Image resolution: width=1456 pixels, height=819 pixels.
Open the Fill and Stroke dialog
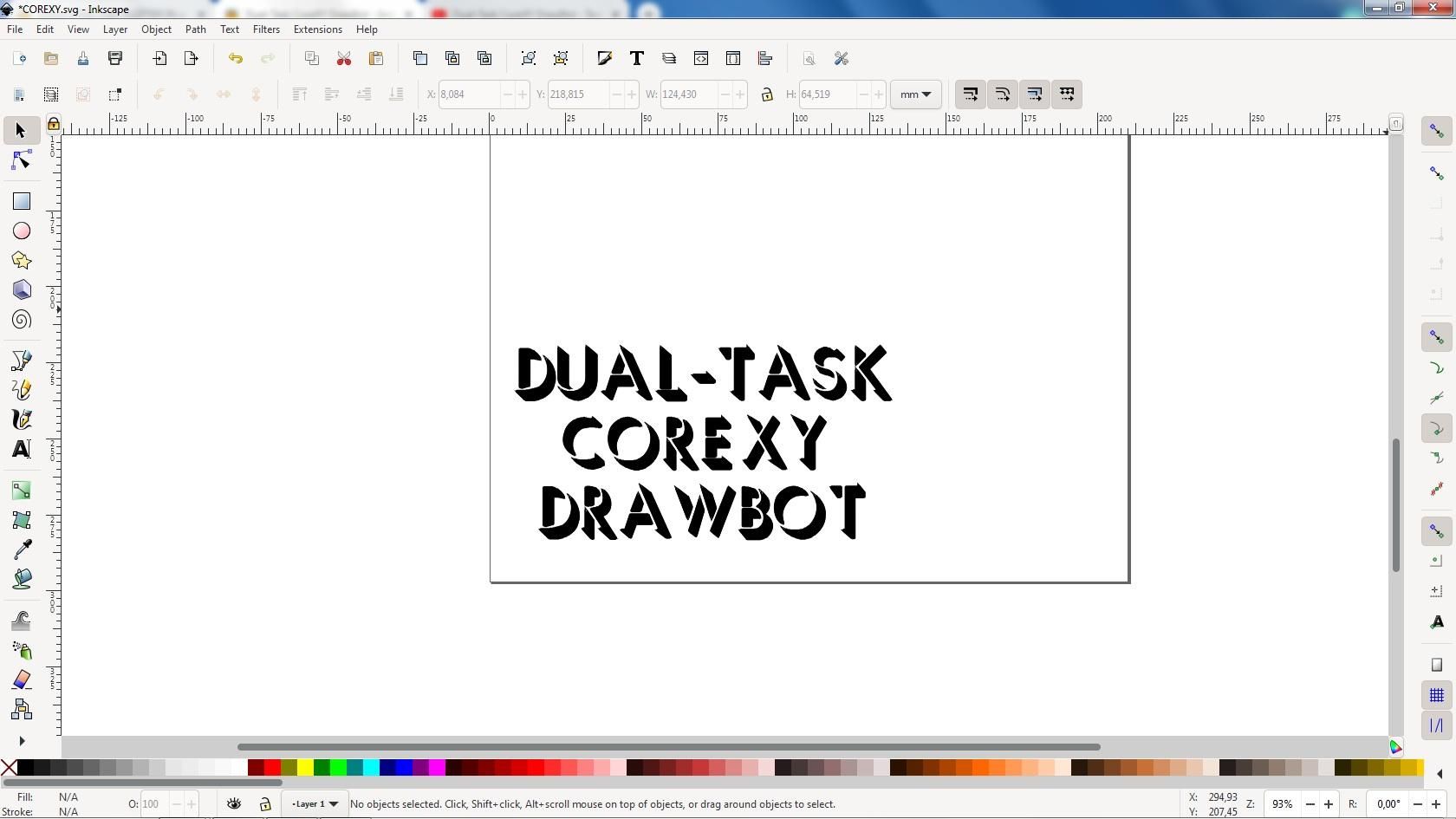pyautogui.click(x=604, y=58)
